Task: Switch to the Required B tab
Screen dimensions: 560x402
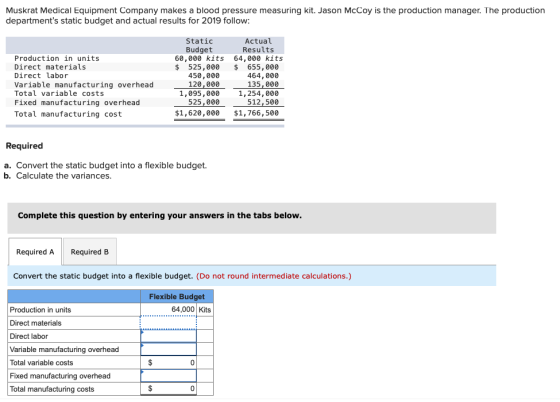Action: [x=90, y=252]
